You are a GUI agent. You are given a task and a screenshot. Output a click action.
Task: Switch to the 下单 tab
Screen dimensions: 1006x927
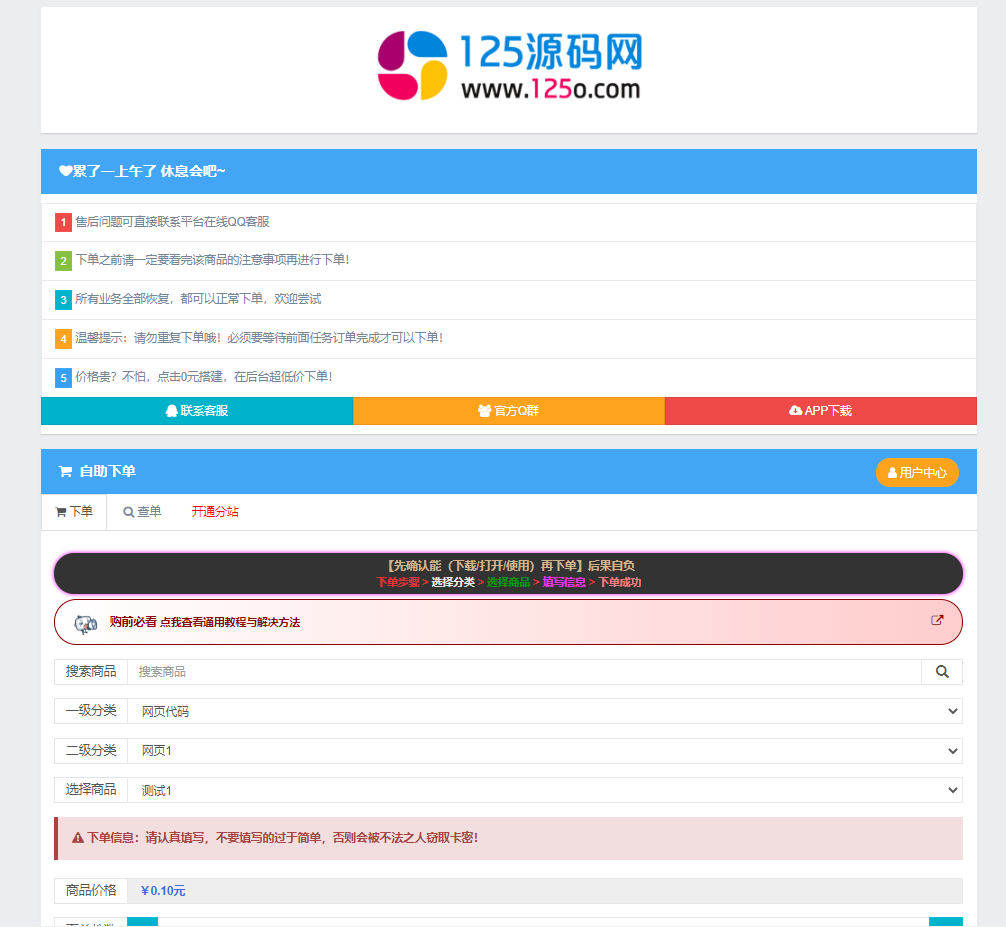coord(74,512)
